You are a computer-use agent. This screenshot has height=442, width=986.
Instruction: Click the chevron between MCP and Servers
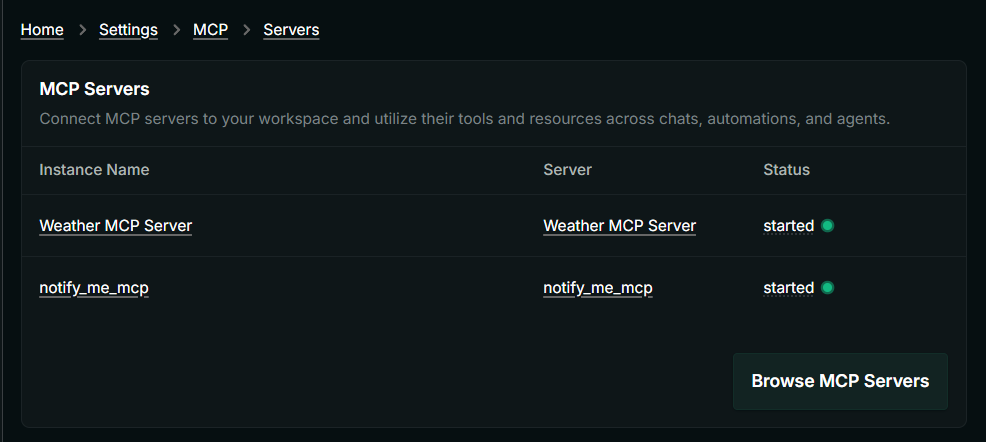[x=246, y=30]
